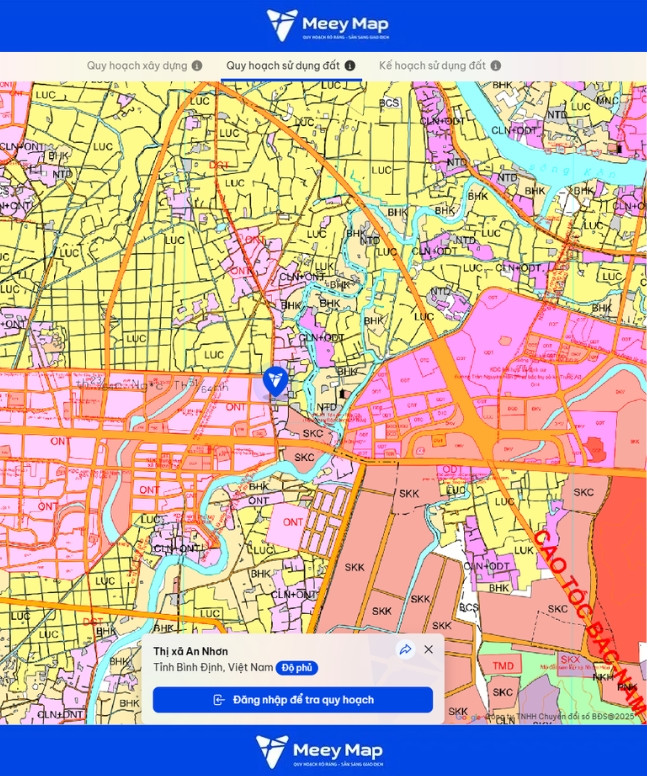Switch to Quy hoạch xây dựng tab
Screen dimensions: 647x776
136,66
